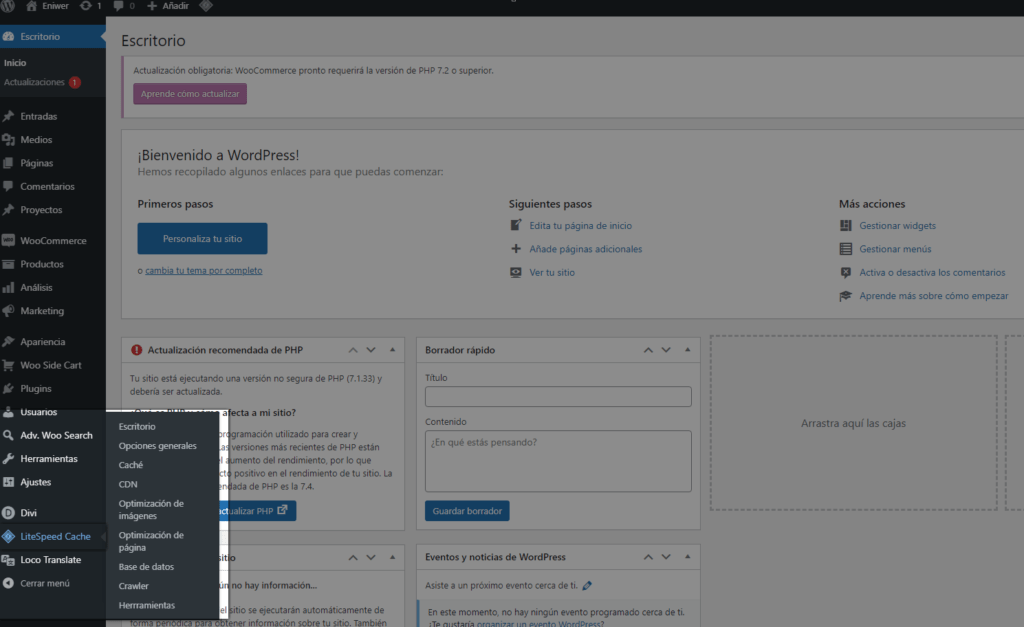Select Caché in LiteSpeed submenu
The height and width of the screenshot is (627, 1024).
[131, 465]
